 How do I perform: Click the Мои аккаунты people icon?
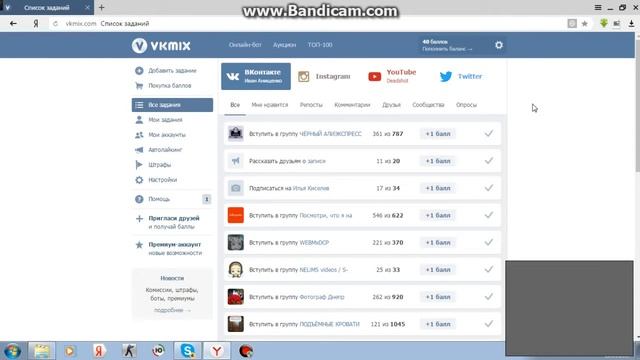coord(139,135)
